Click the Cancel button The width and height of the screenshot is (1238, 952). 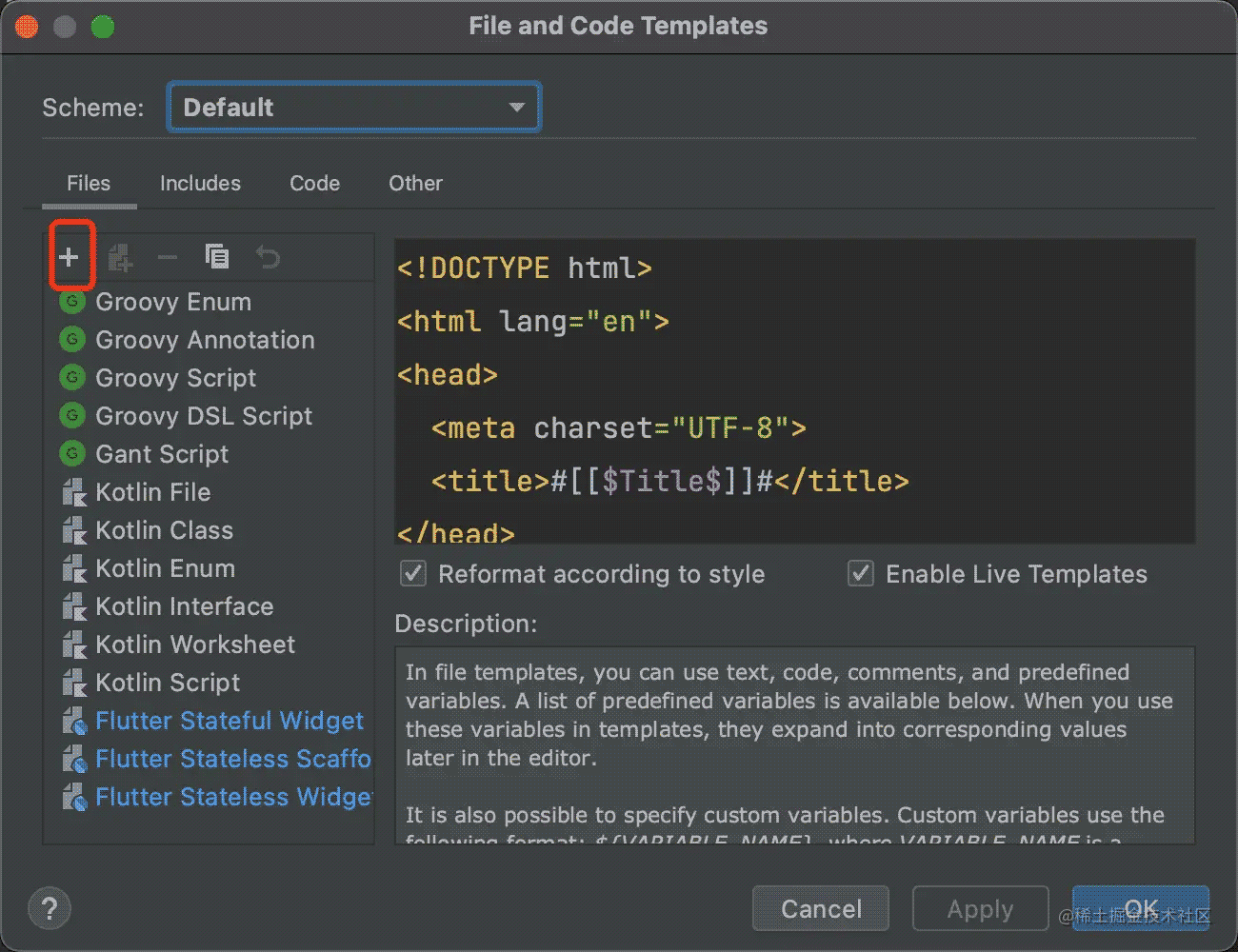coord(820,908)
